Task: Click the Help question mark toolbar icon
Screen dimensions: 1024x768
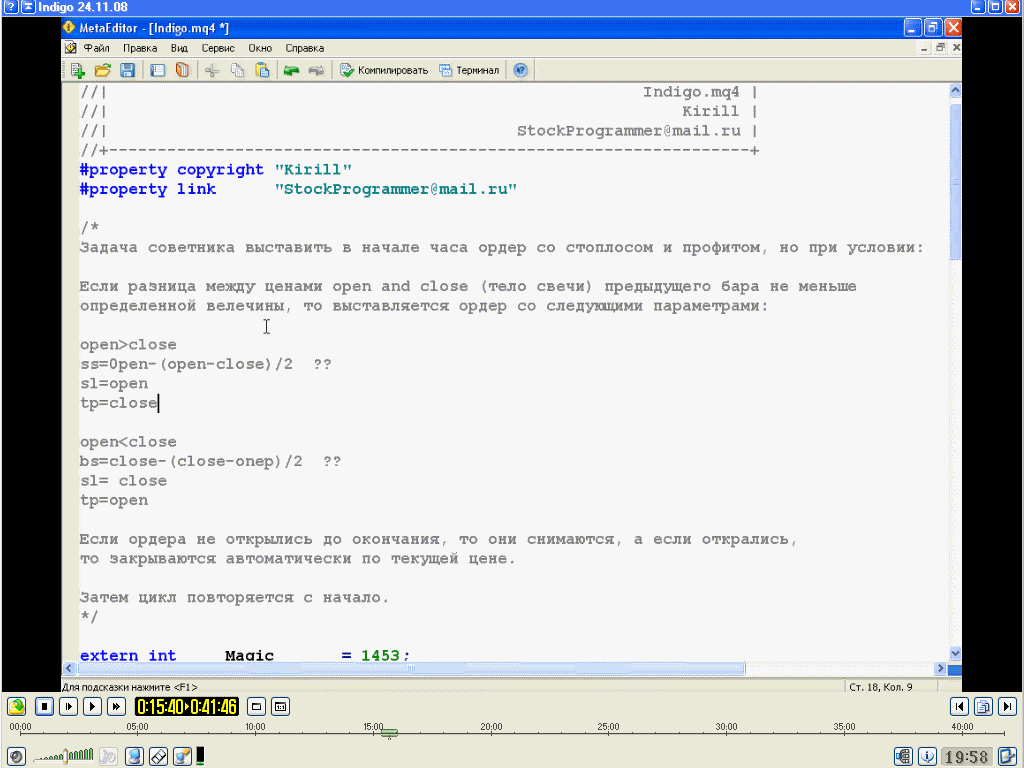Action: click(x=520, y=70)
